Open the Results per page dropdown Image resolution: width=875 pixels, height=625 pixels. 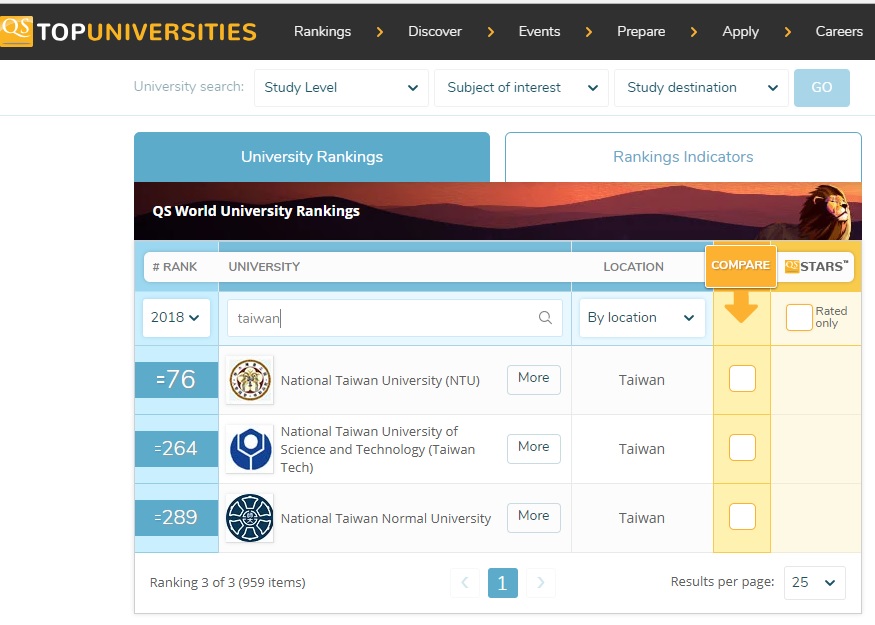point(814,583)
